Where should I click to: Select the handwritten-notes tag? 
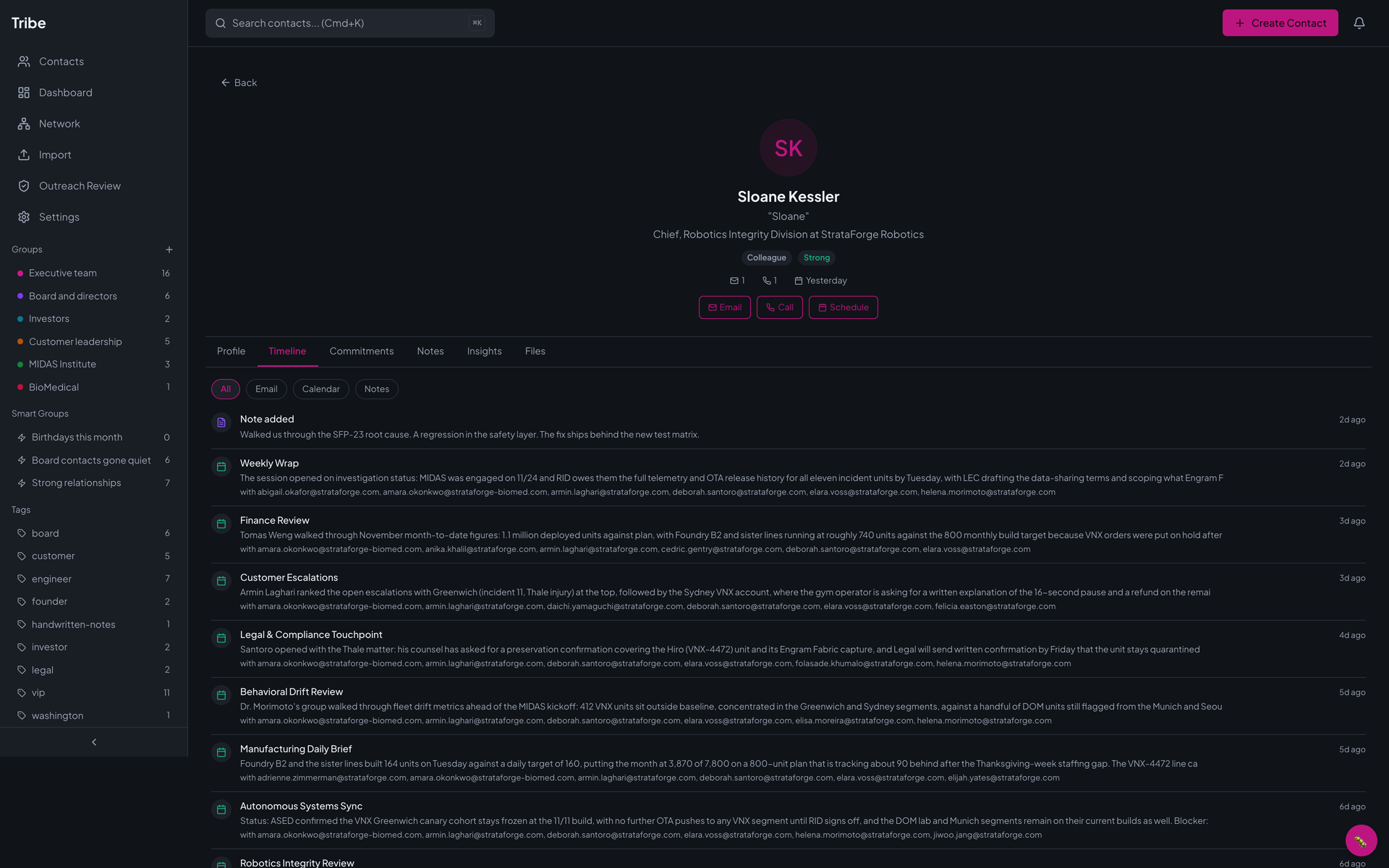94,625
